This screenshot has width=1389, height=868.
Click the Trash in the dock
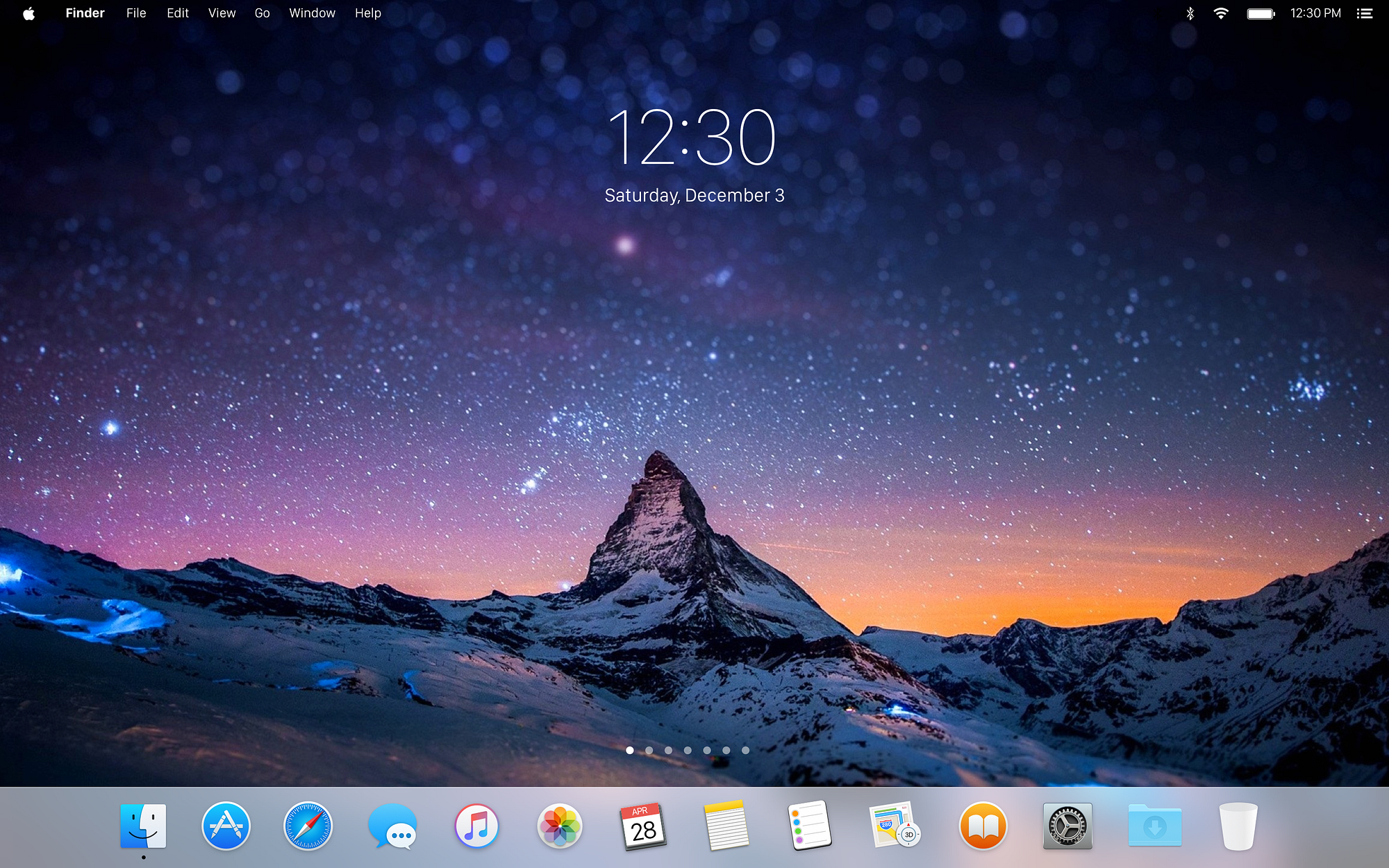(x=1238, y=826)
